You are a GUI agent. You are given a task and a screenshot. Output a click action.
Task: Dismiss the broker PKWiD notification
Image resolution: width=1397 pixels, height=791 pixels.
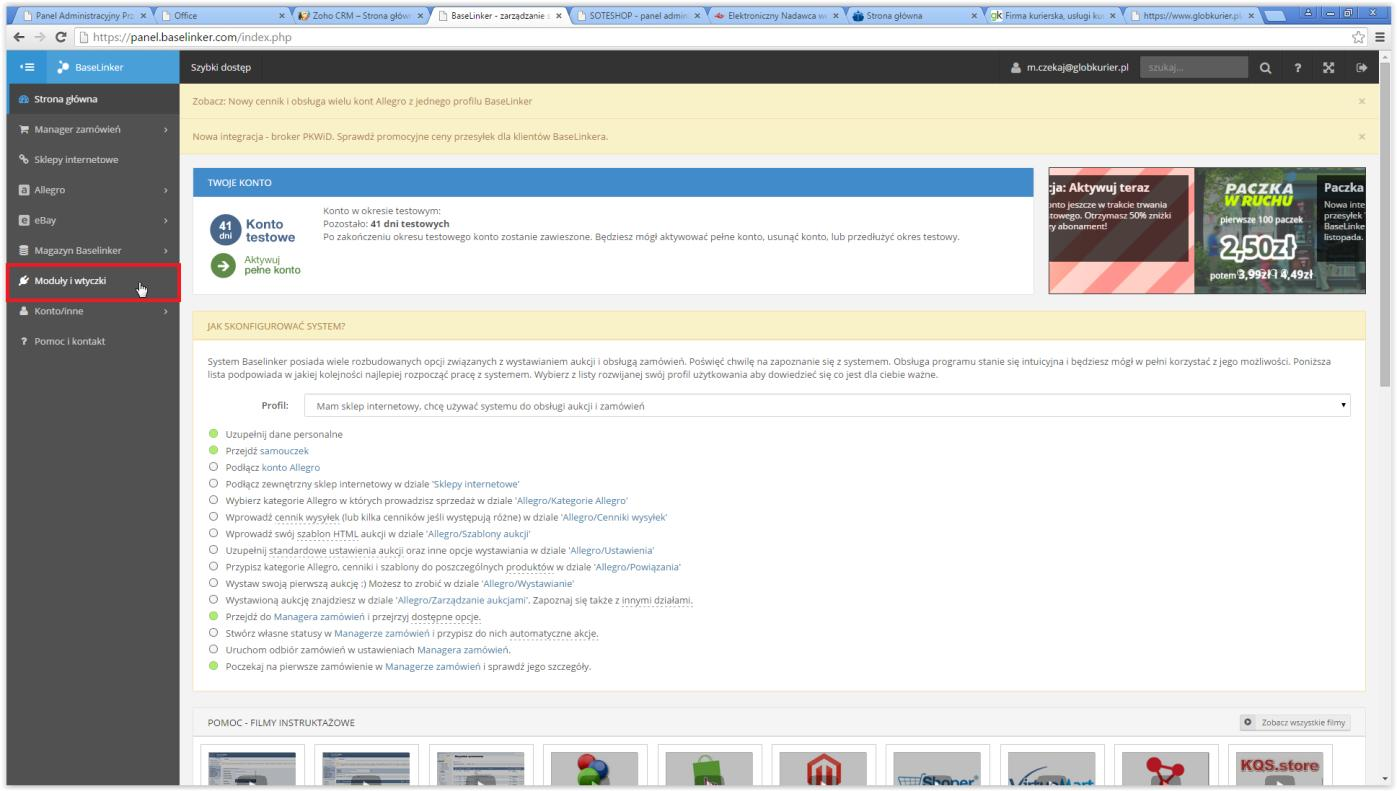coord(1361,136)
